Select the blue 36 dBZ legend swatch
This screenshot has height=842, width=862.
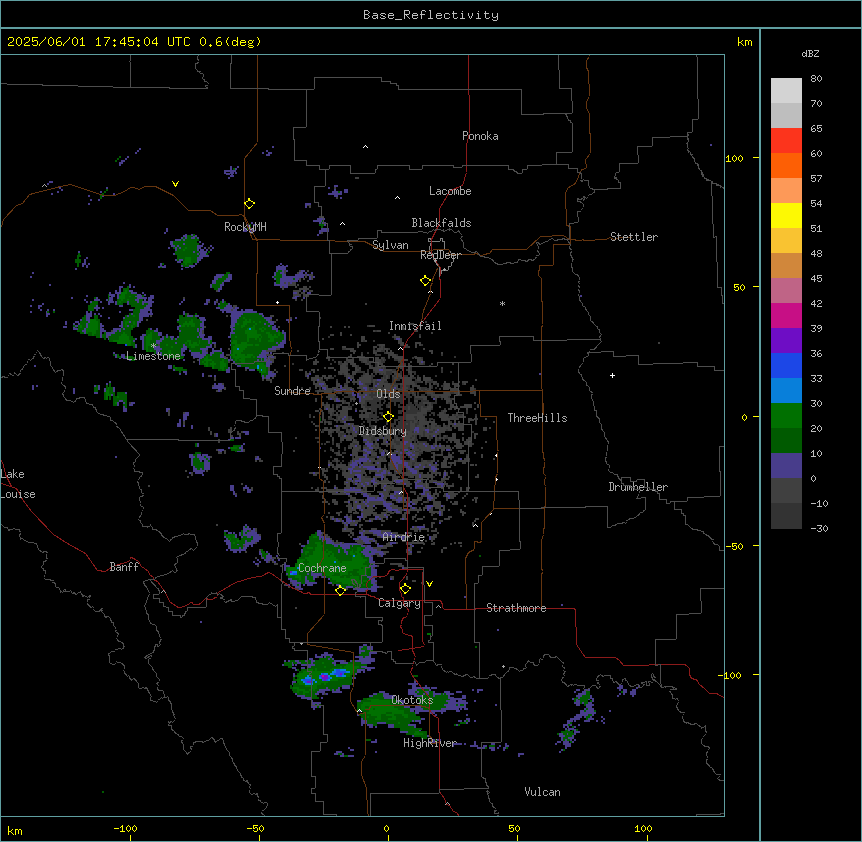click(786, 365)
